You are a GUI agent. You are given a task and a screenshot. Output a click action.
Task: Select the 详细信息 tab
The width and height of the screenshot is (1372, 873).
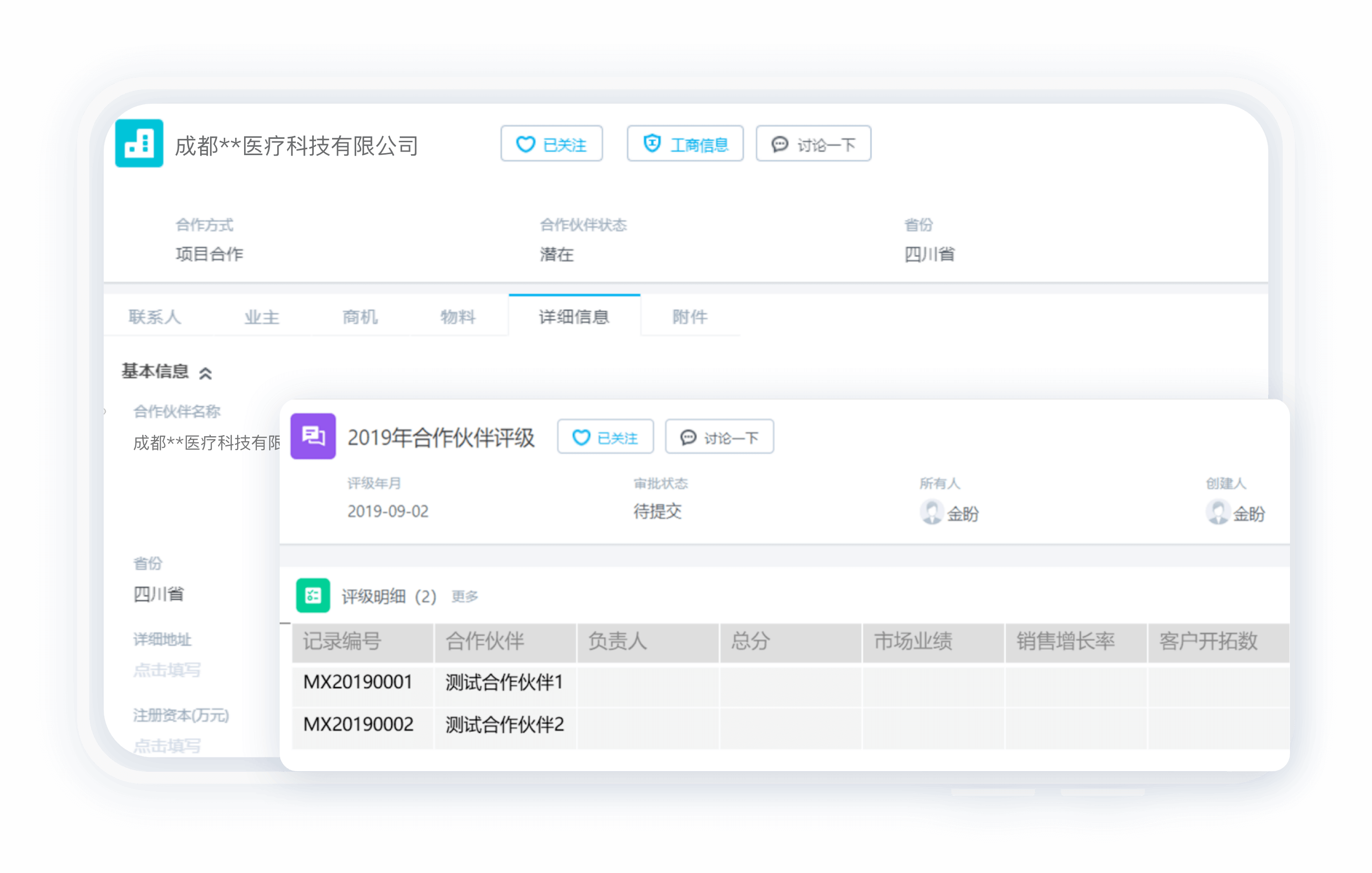point(574,317)
